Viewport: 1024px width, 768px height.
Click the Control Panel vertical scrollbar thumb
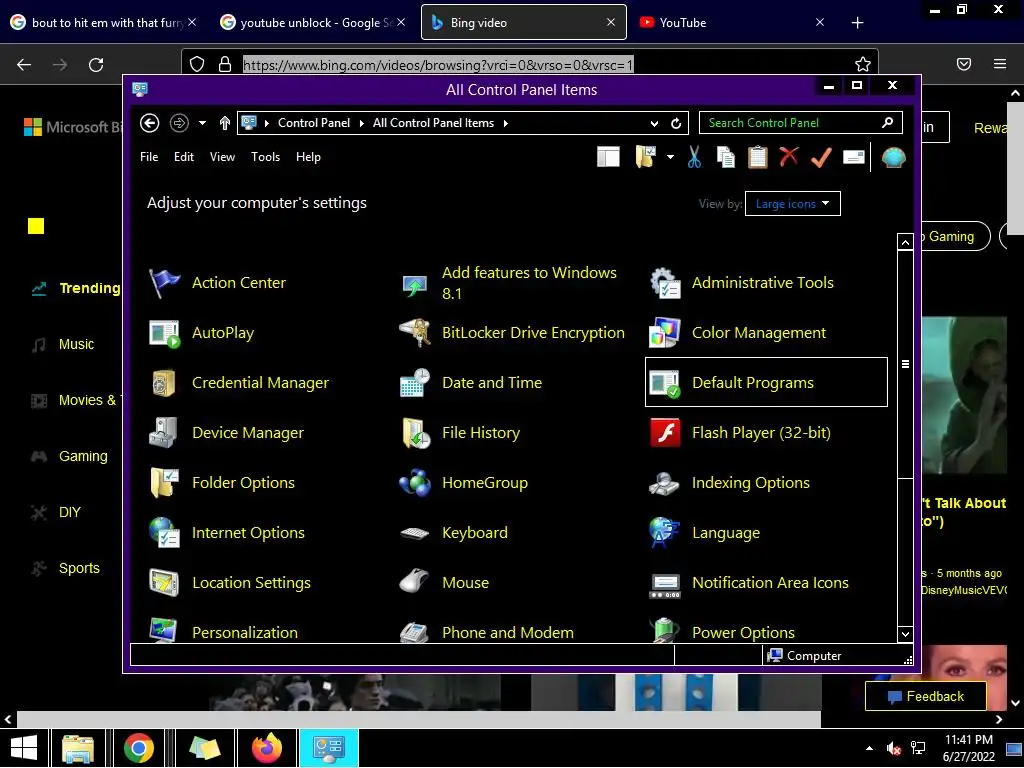905,364
